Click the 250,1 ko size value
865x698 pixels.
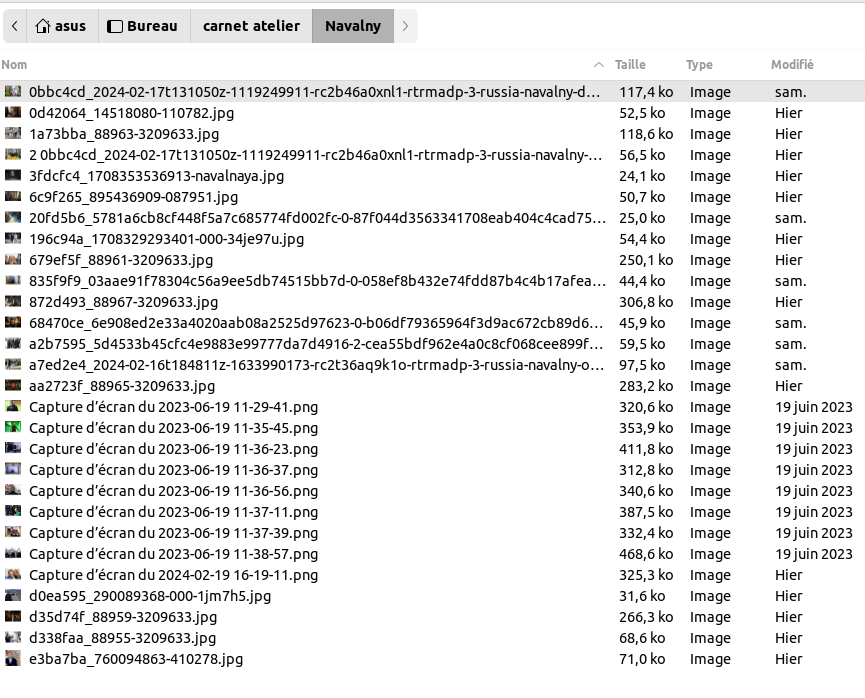[x=646, y=260]
